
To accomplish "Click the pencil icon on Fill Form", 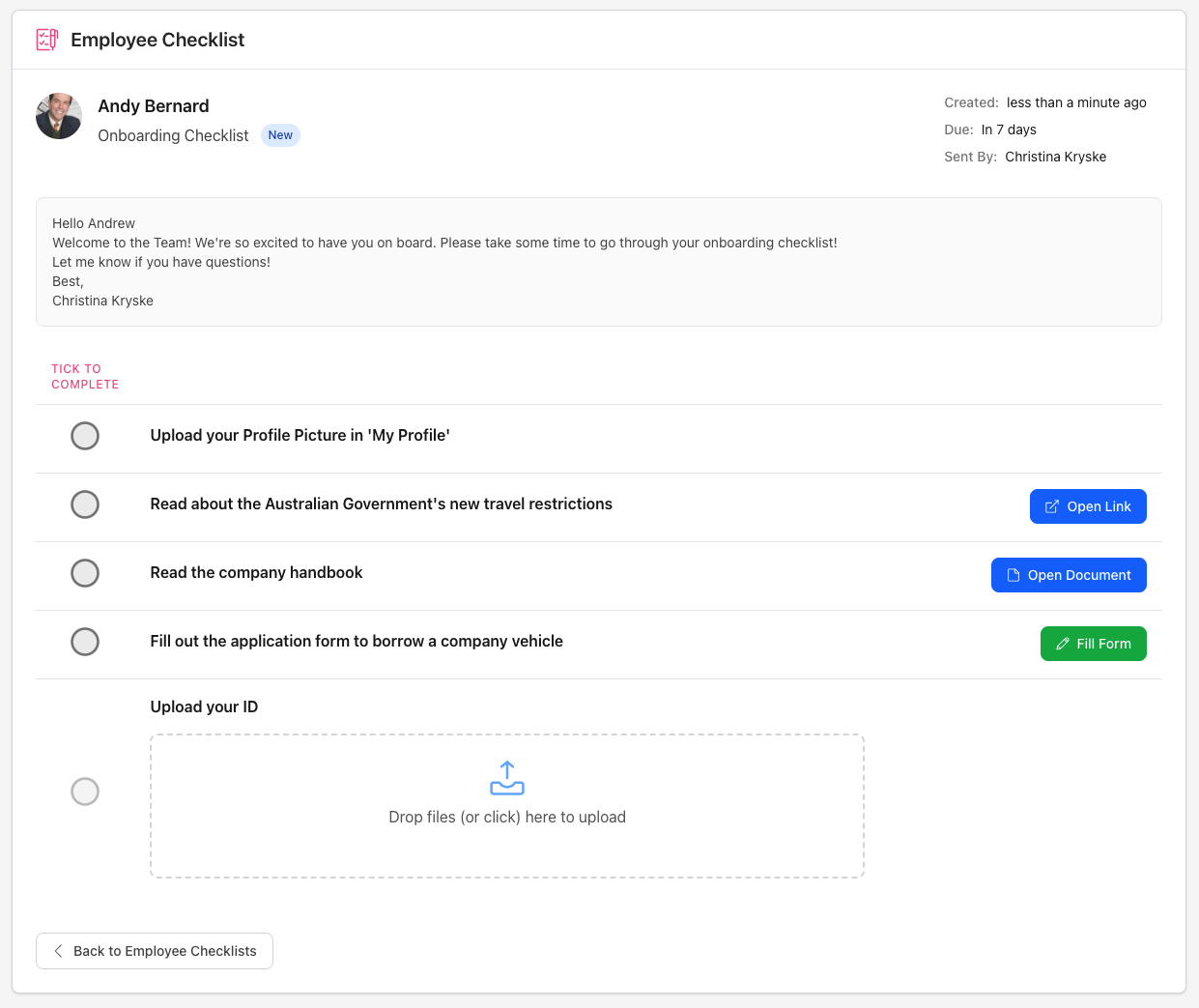I will tap(1063, 644).
